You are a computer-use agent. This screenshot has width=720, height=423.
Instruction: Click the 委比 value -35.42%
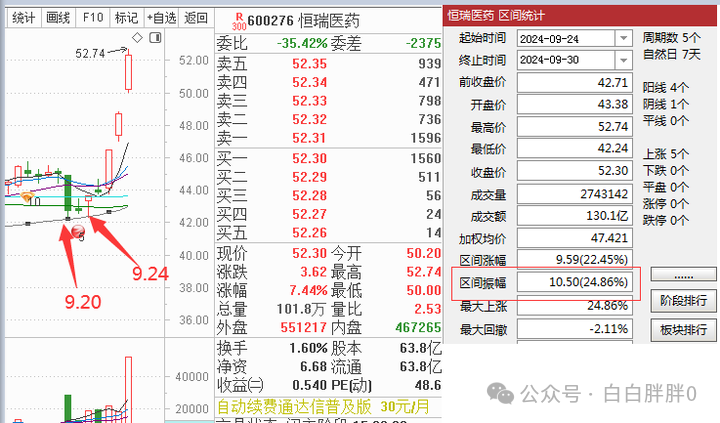(x=302, y=43)
